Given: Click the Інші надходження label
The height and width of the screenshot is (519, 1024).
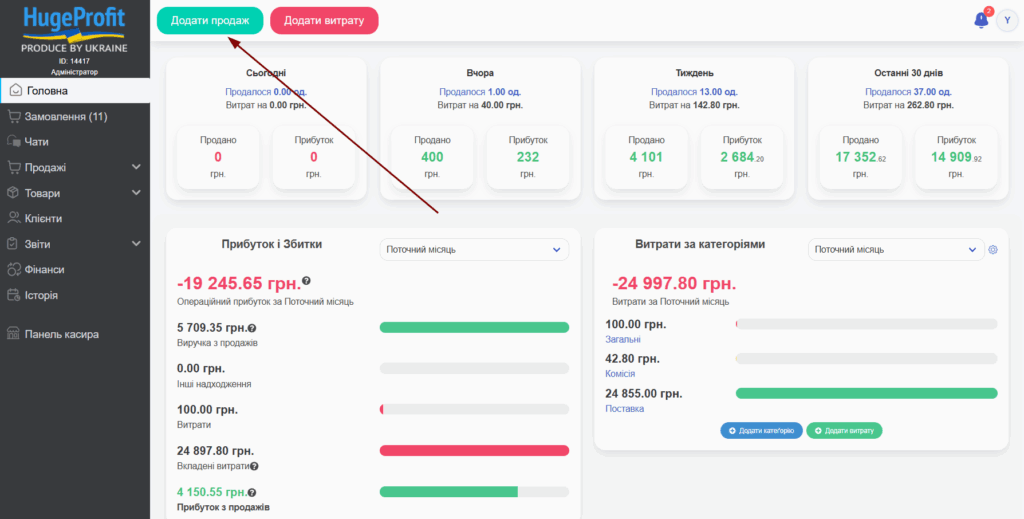Looking at the screenshot, I should coord(214,384).
